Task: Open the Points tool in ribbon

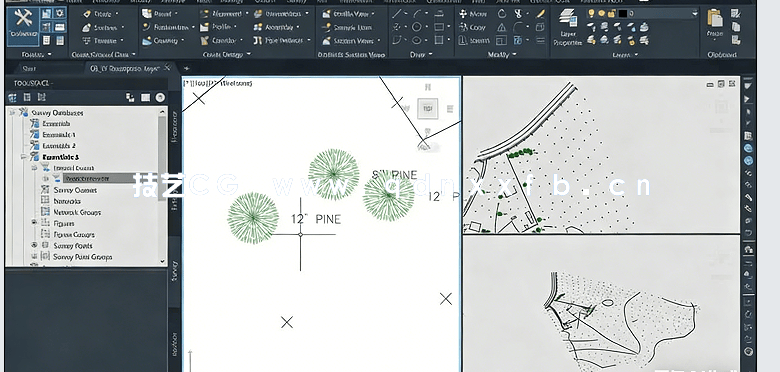Action: (101, 14)
